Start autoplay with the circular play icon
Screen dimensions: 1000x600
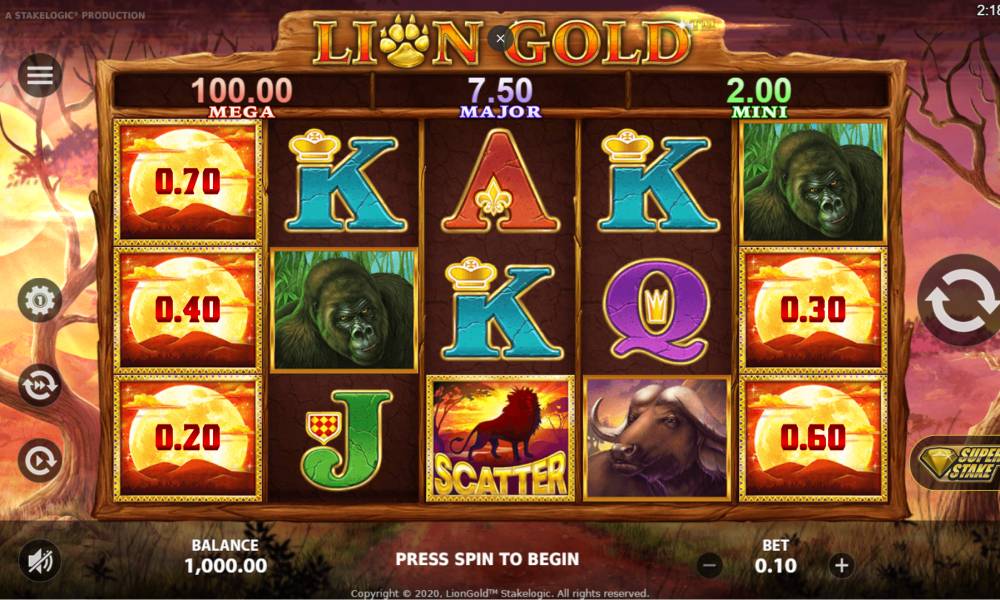point(40,460)
